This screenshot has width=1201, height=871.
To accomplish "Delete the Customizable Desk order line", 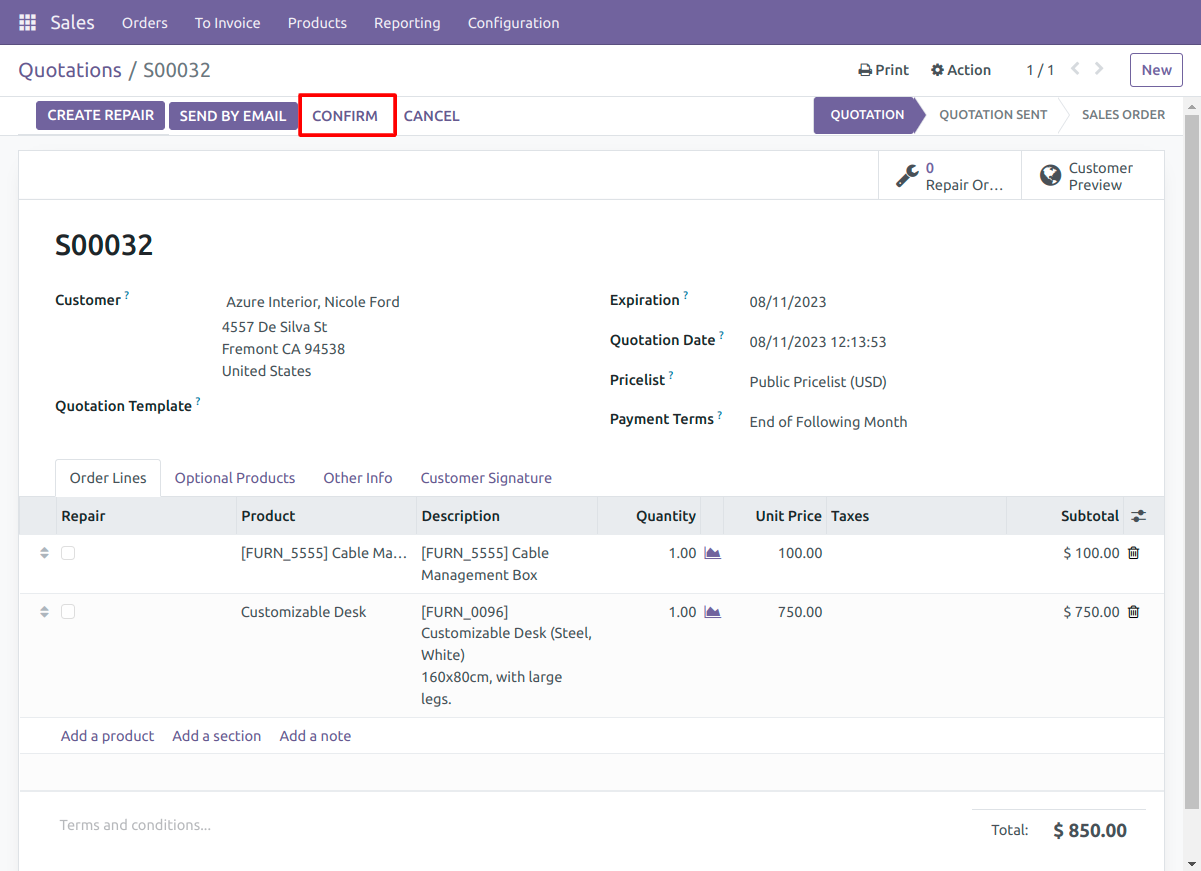I will click(x=1133, y=612).
